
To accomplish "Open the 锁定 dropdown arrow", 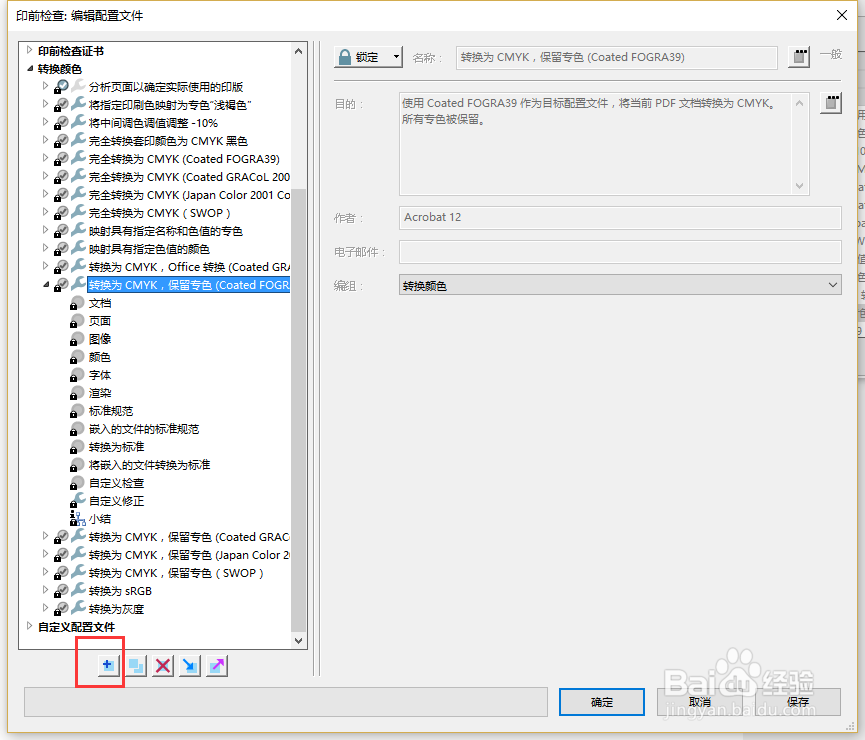I will point(396,57).
